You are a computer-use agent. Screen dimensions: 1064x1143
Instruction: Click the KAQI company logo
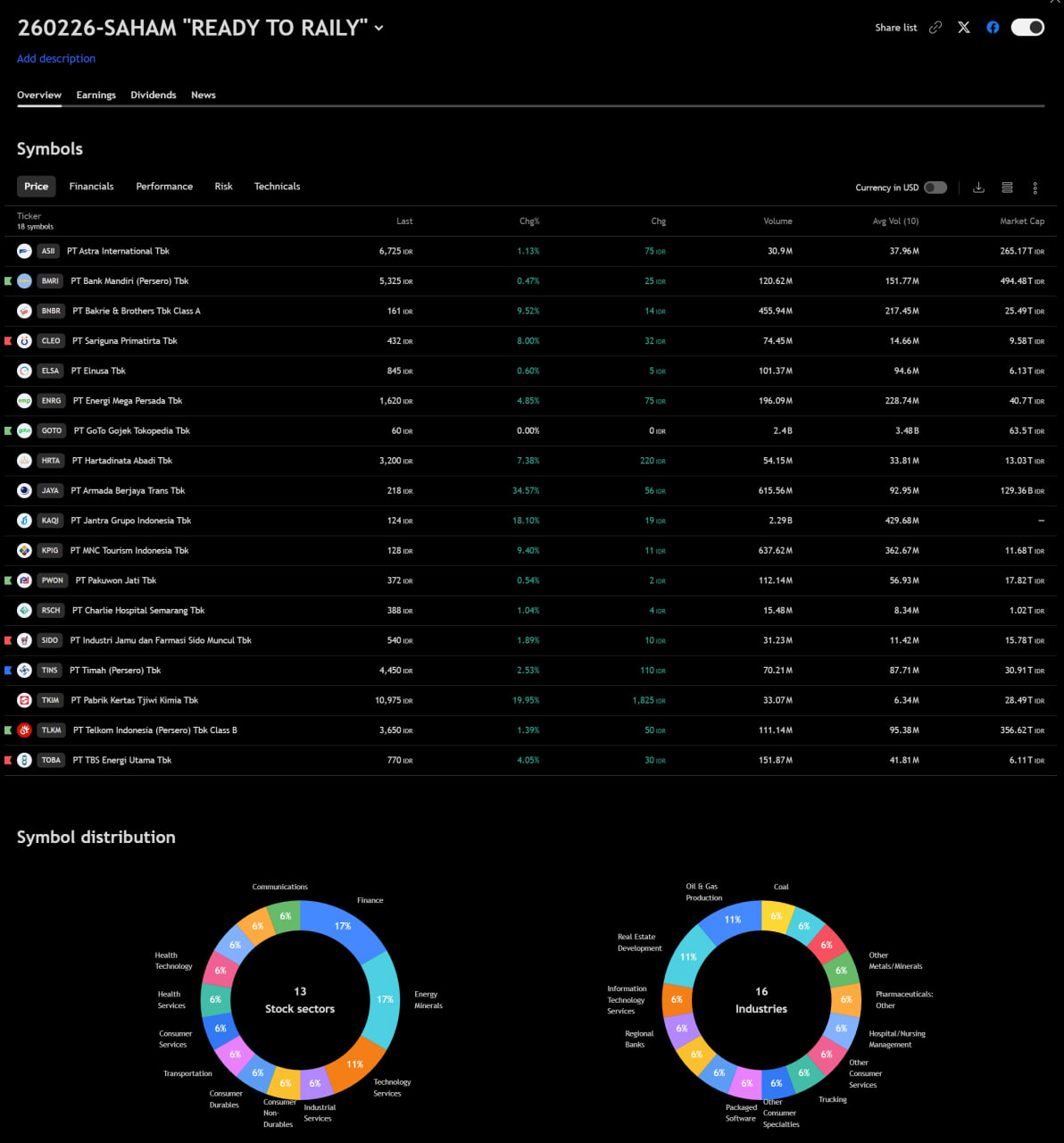[x=24, y=521]
